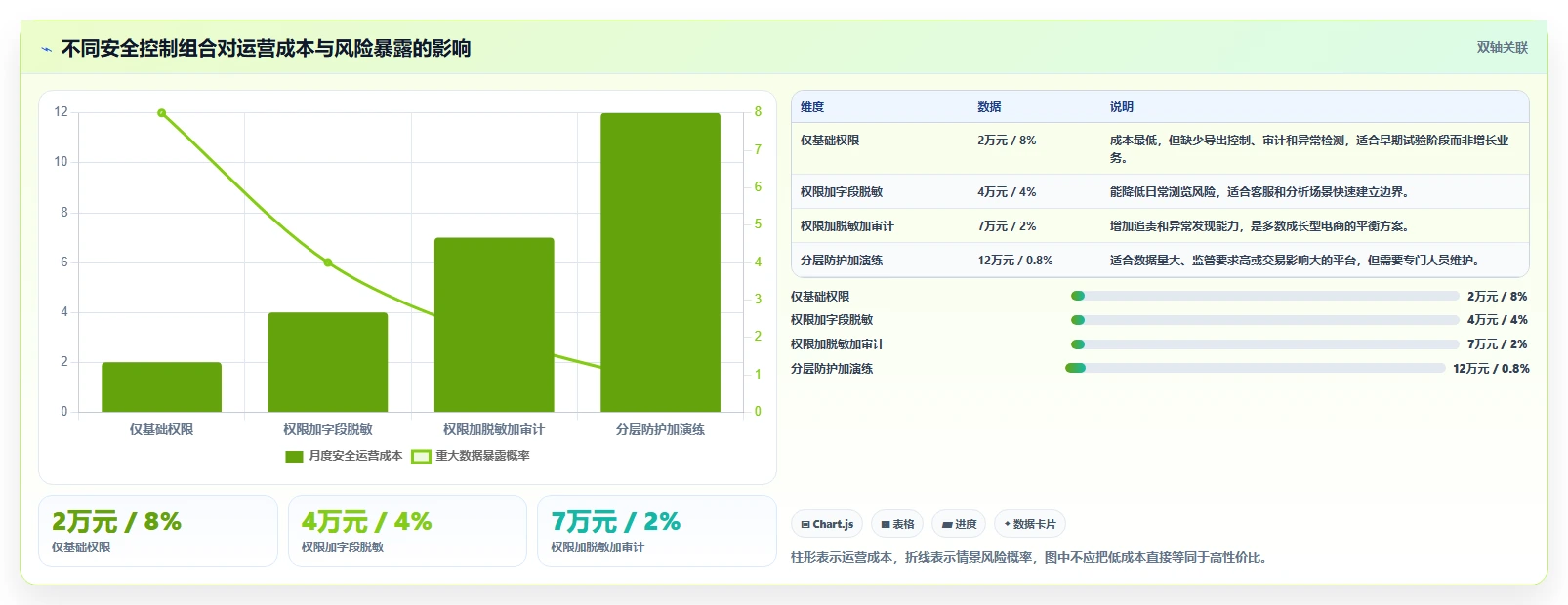1568x605 pixels.
Task: Click the footnote starting 柱形表示运营成本
Action: click(x=1030, y=558)
